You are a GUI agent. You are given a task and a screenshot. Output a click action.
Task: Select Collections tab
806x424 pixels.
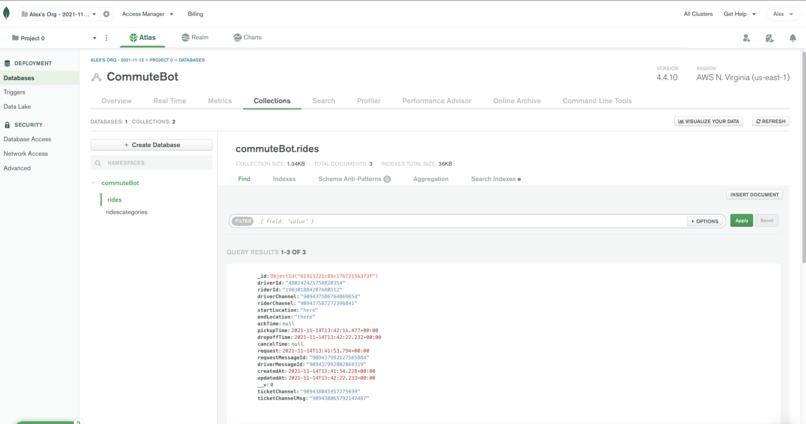pyautogui.click(x=272, y=101)
